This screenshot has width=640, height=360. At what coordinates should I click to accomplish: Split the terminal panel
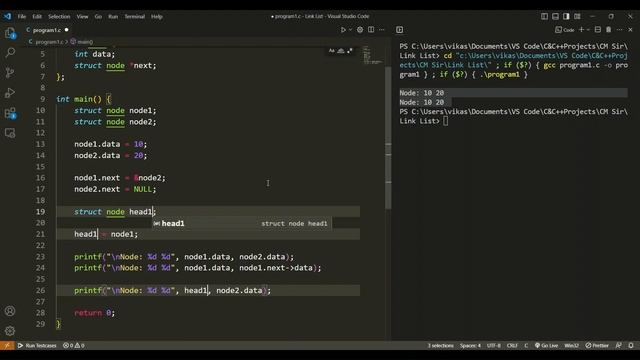tap(598, 30)
